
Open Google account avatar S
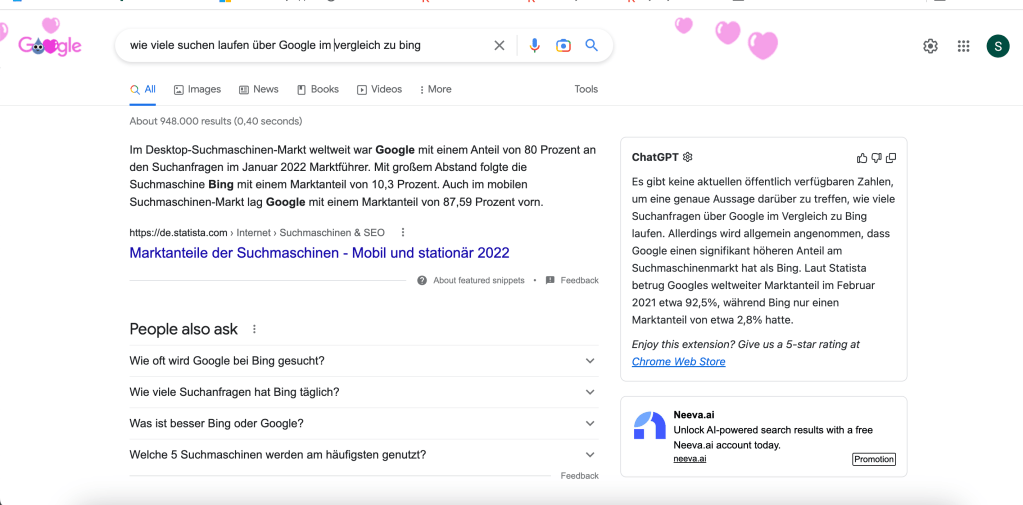pyautogui.click(x=998, y=46)
